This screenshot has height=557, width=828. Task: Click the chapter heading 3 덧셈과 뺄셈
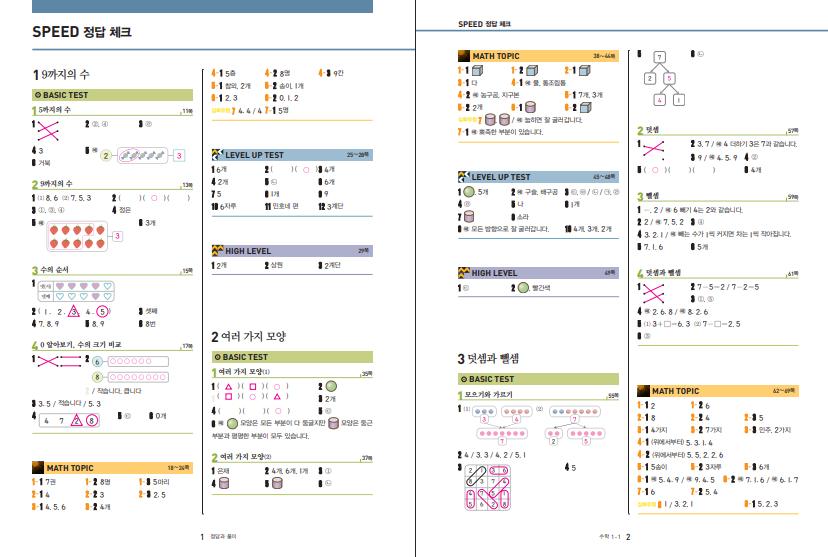pos(500,358)
